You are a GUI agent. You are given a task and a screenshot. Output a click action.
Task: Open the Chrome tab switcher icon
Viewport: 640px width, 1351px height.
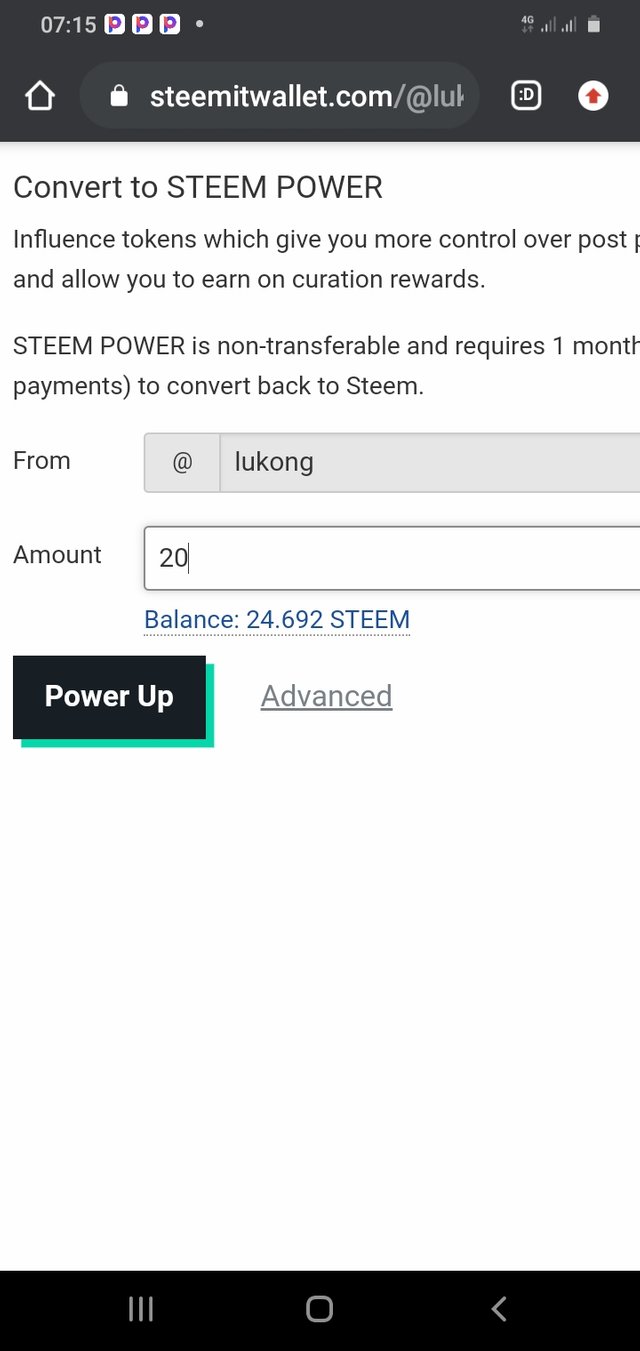click(525, 95)
